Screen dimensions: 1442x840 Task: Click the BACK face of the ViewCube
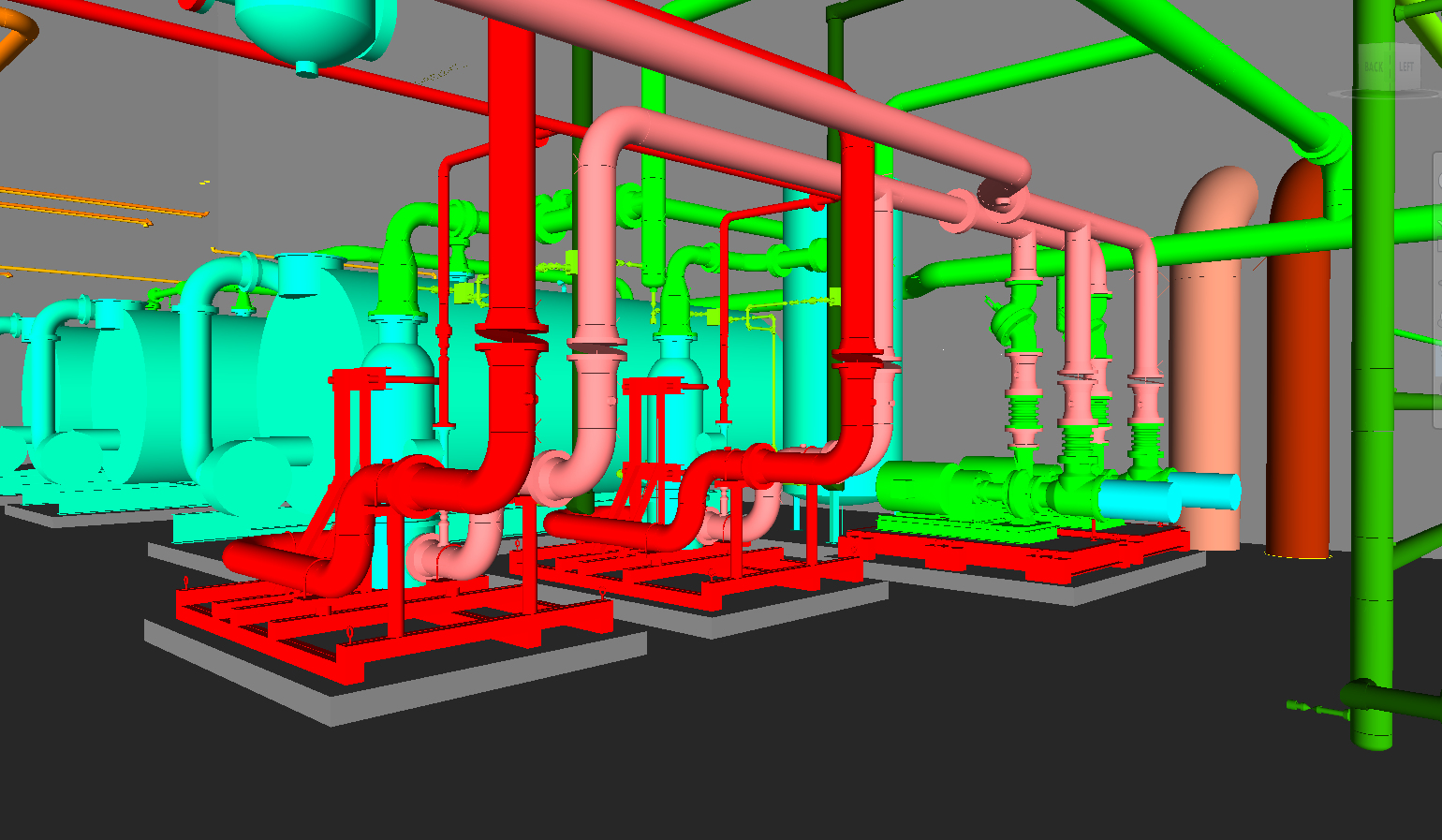1375,66
